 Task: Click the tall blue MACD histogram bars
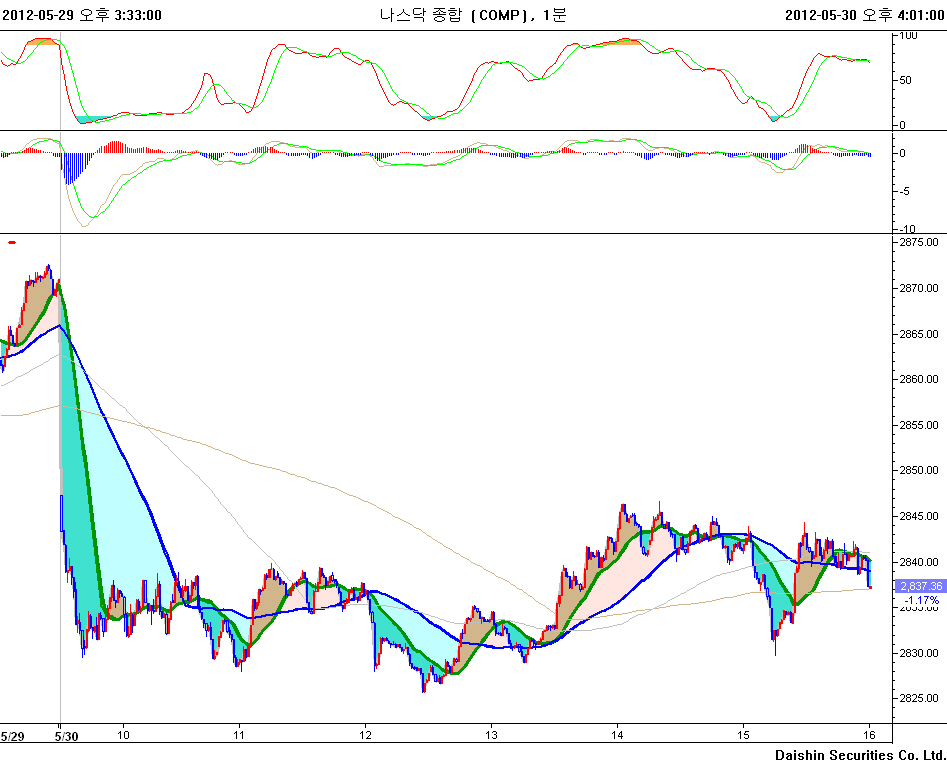coord(70,166)
